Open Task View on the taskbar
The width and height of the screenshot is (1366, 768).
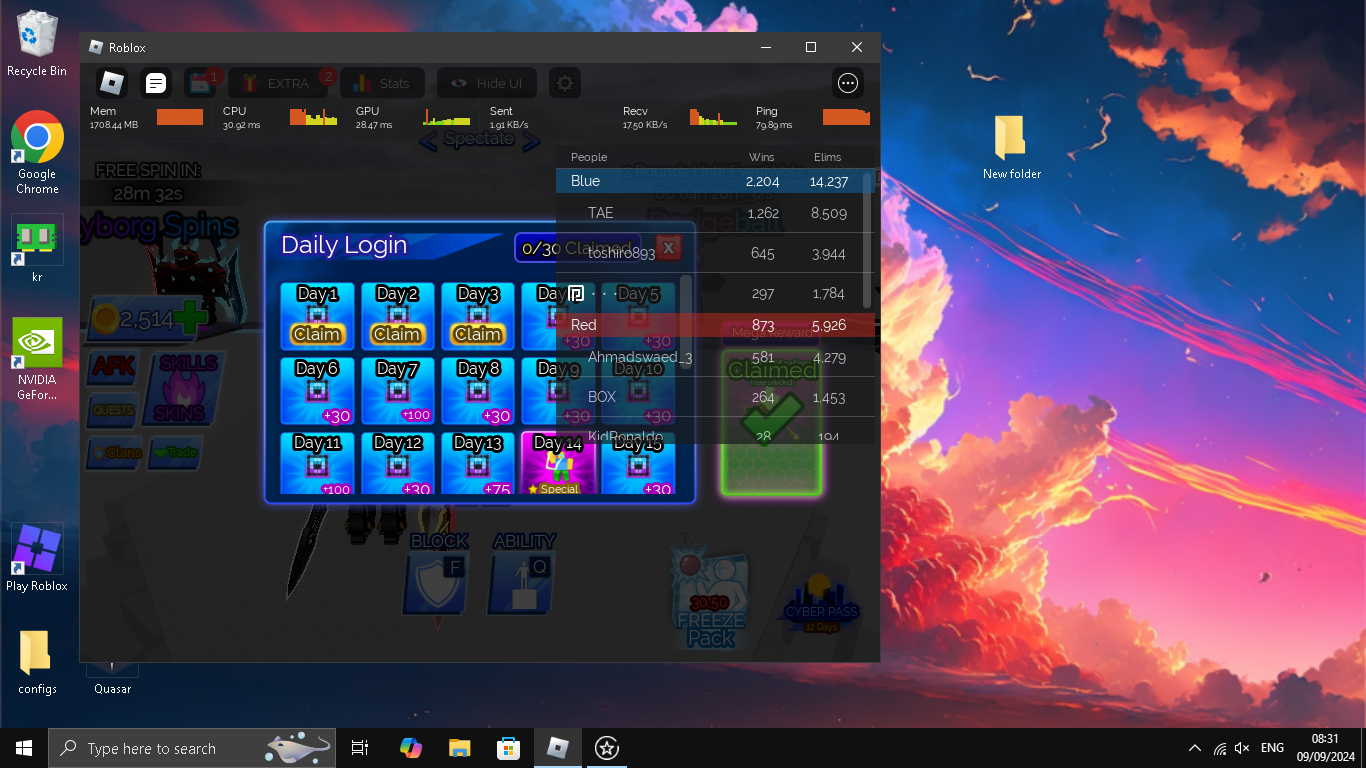(x=360, y=748)
